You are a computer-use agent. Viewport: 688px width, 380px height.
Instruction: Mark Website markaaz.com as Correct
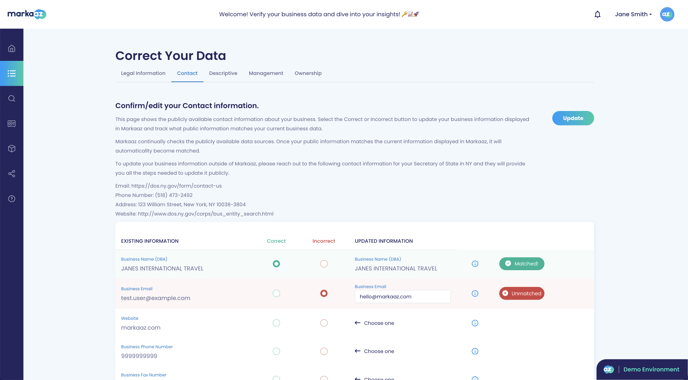(276, 323)
